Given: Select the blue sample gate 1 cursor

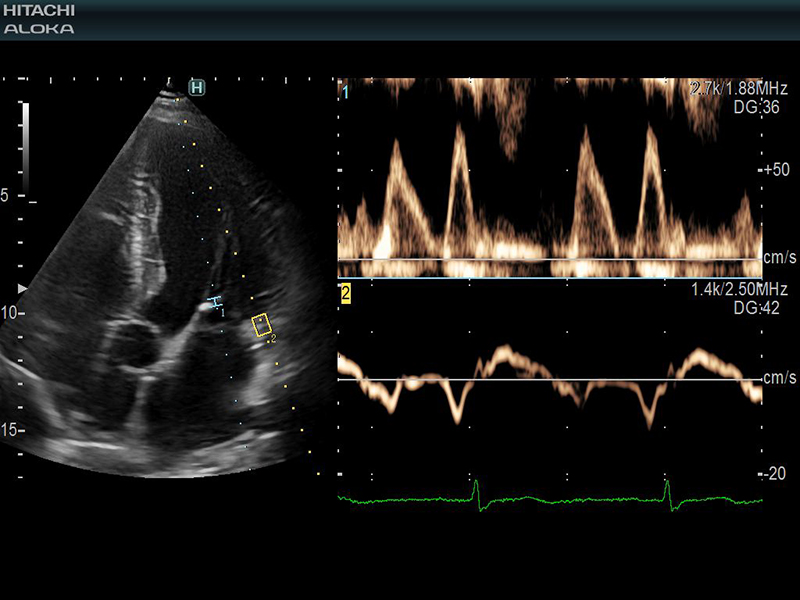Looking at the screenshot, I should pyautogui.click(x=214, y=302).
